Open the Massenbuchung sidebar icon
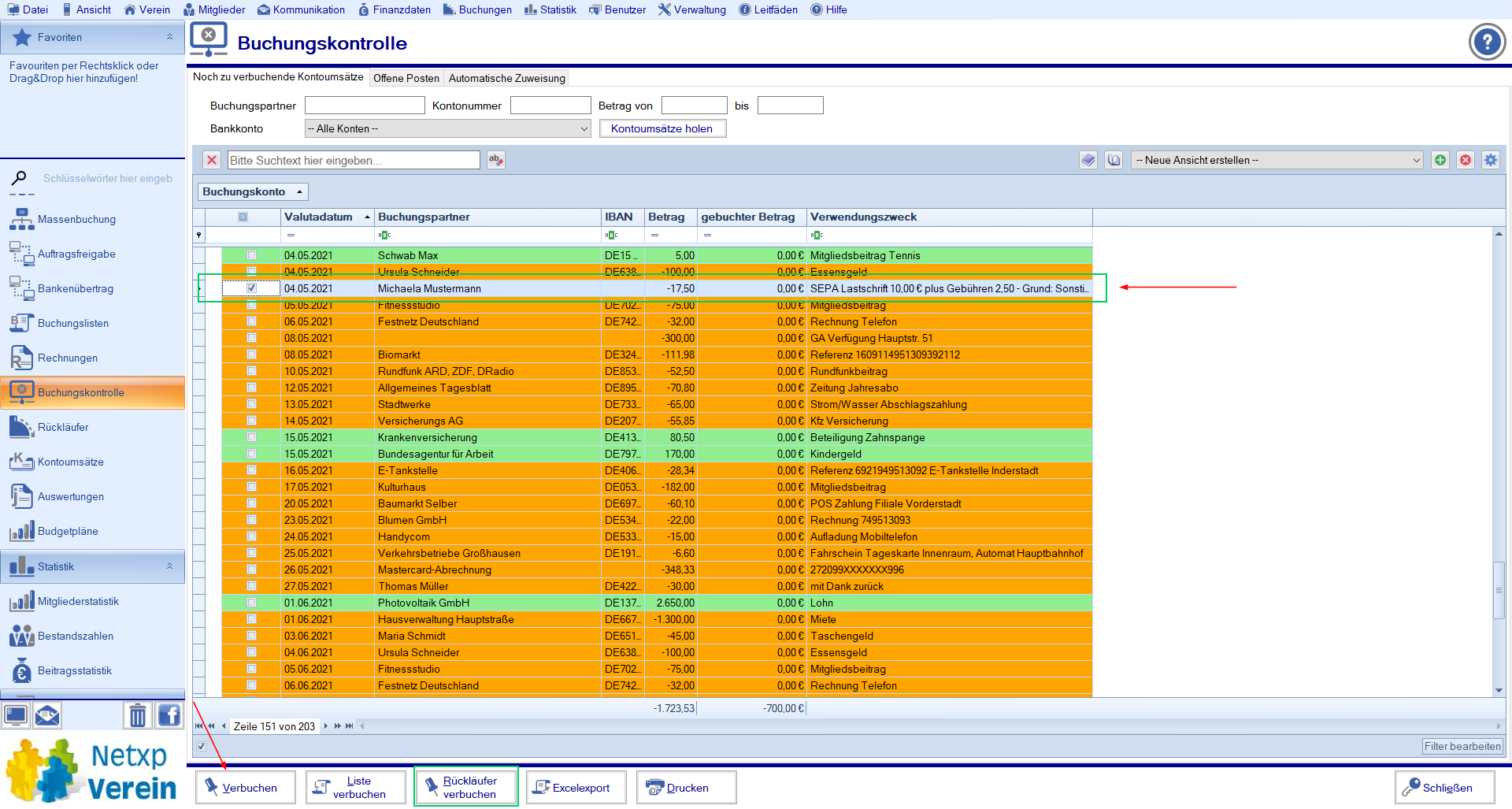Screen dimensions: 1512x809 click(x=21, y=219)
